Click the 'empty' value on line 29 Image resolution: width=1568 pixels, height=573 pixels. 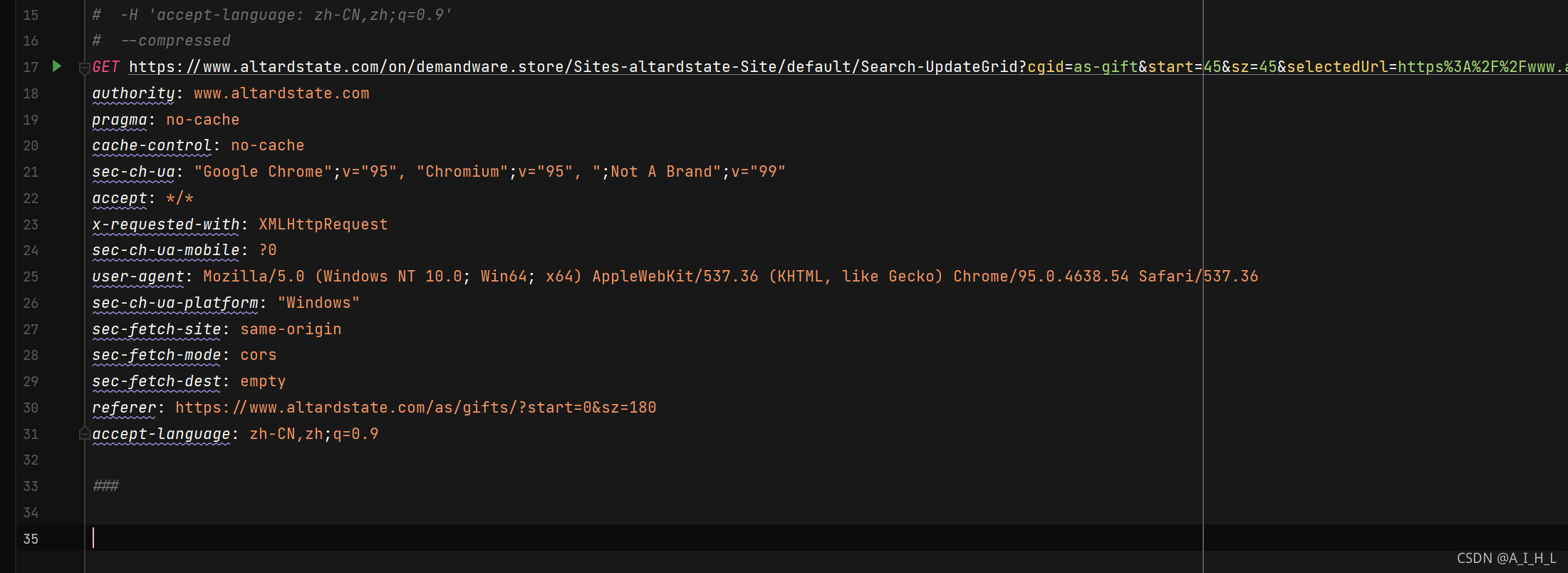tap(263, 381)
